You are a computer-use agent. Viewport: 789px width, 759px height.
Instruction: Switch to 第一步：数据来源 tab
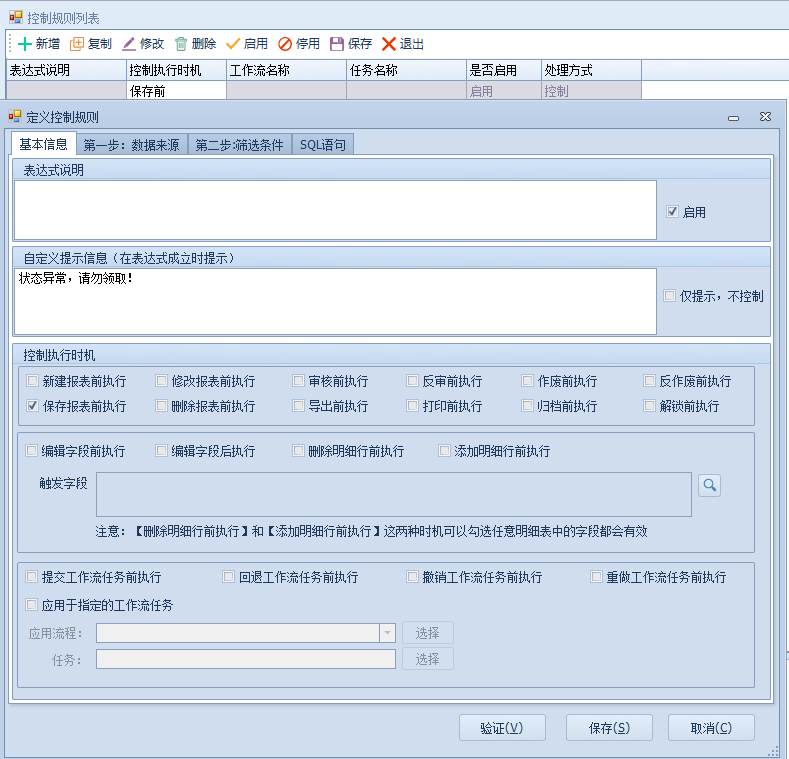[131, 145]
